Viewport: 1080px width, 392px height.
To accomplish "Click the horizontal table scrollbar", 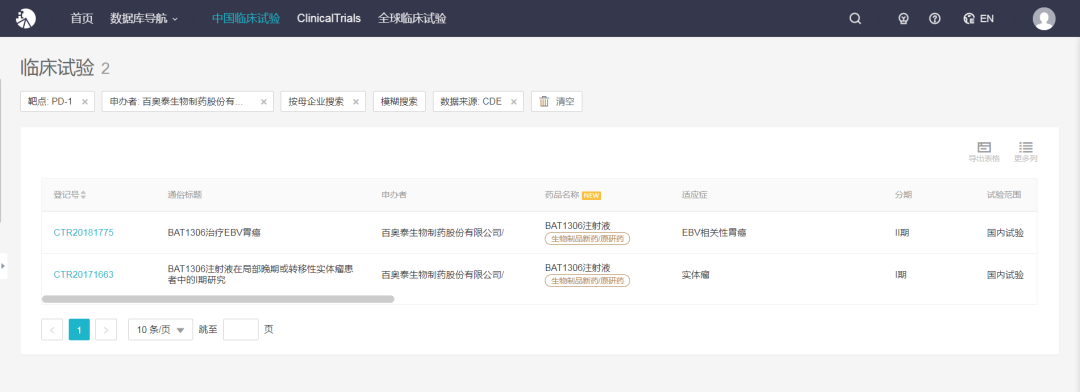I will [218, 299].
